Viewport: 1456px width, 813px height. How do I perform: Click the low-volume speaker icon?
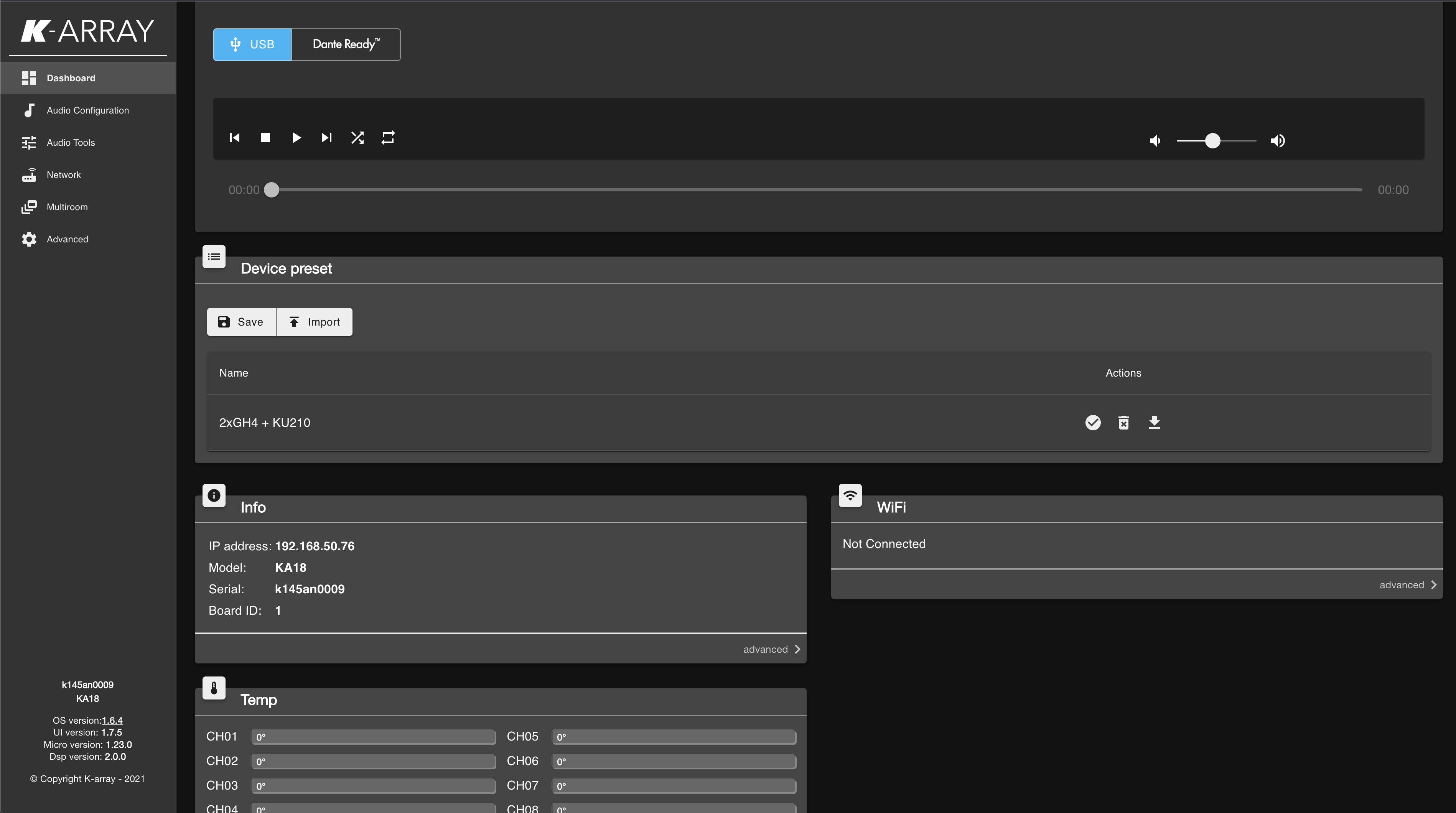(1155, 141)
